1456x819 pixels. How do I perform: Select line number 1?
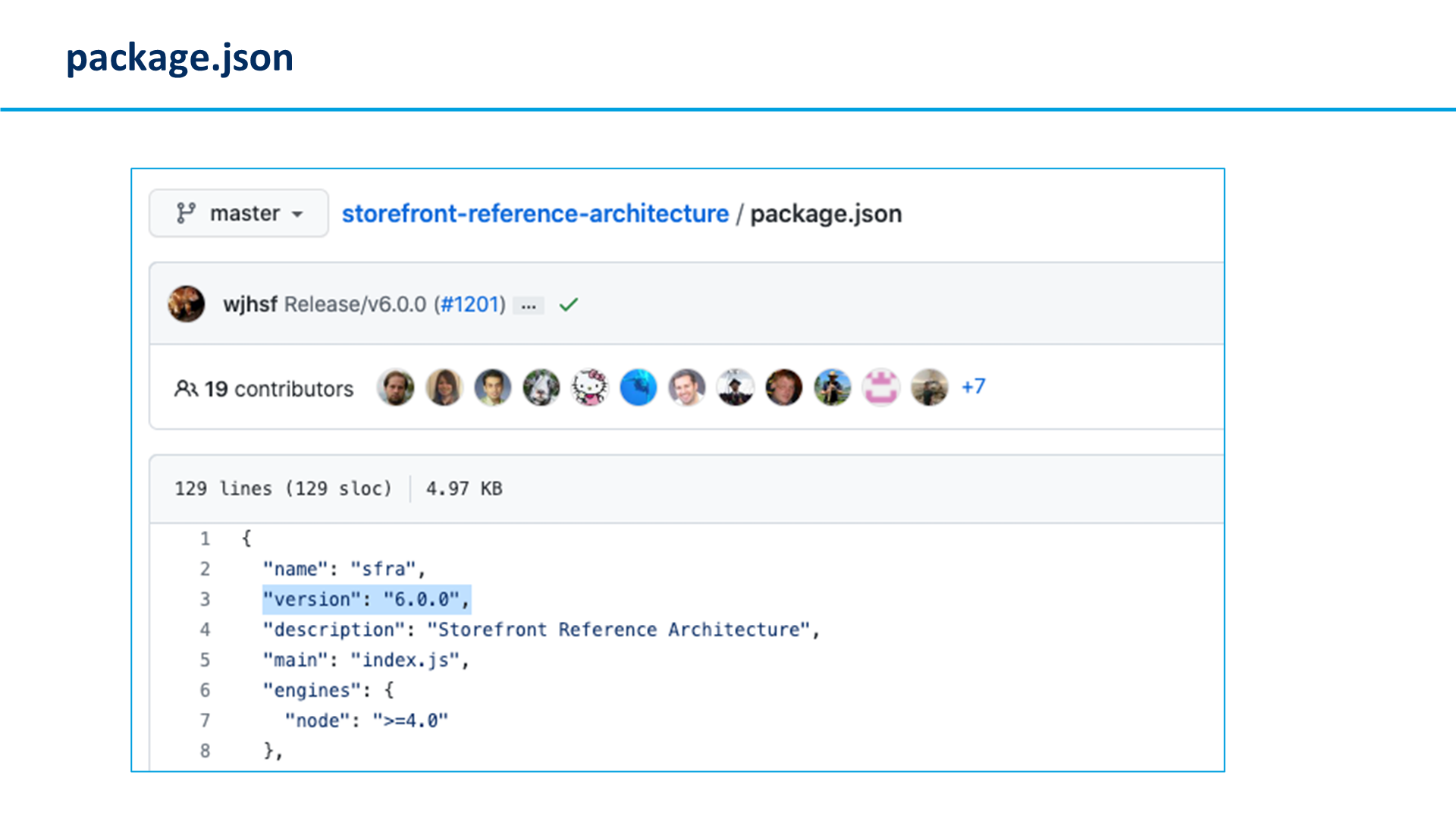(x=205, y=538)
